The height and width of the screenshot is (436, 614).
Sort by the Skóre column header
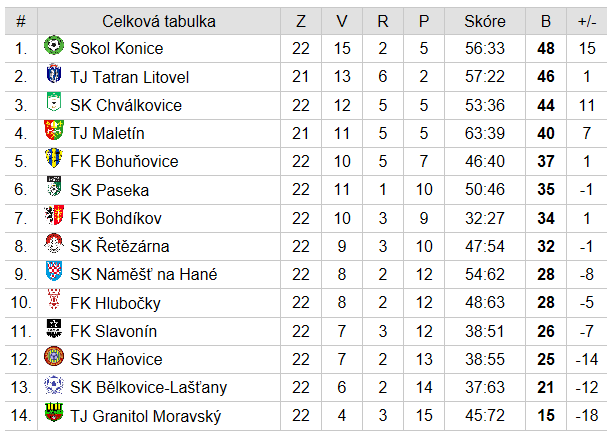(x=485, y=21)
